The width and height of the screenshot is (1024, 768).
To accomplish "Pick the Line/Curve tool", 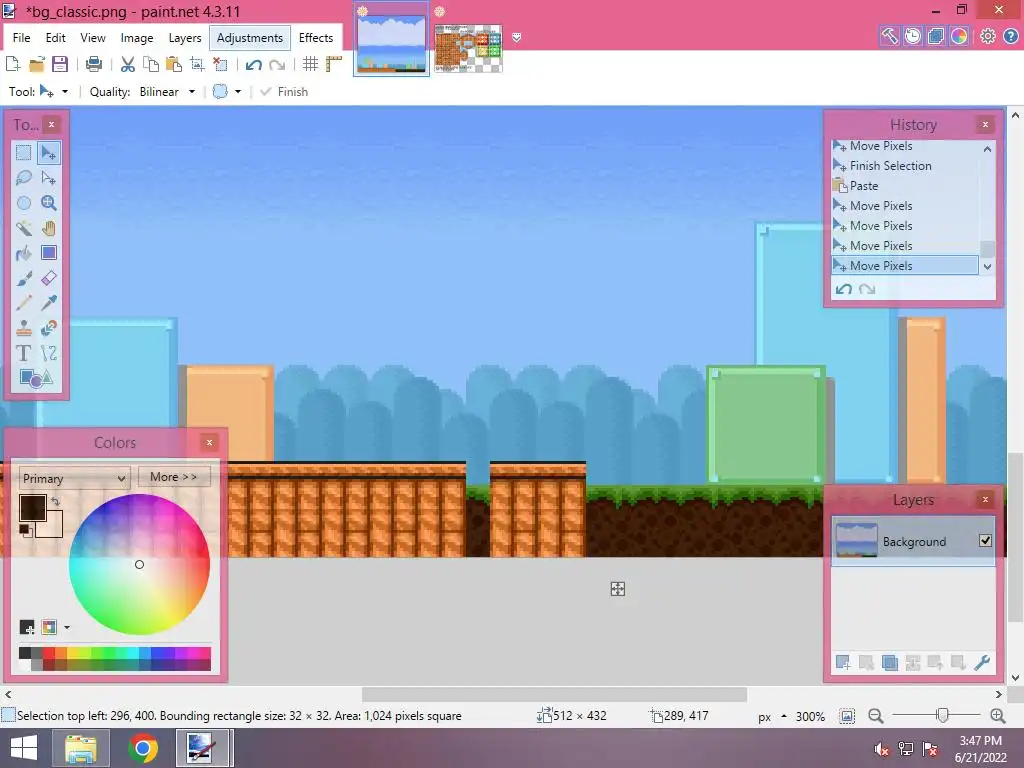I will pos(48,353).
